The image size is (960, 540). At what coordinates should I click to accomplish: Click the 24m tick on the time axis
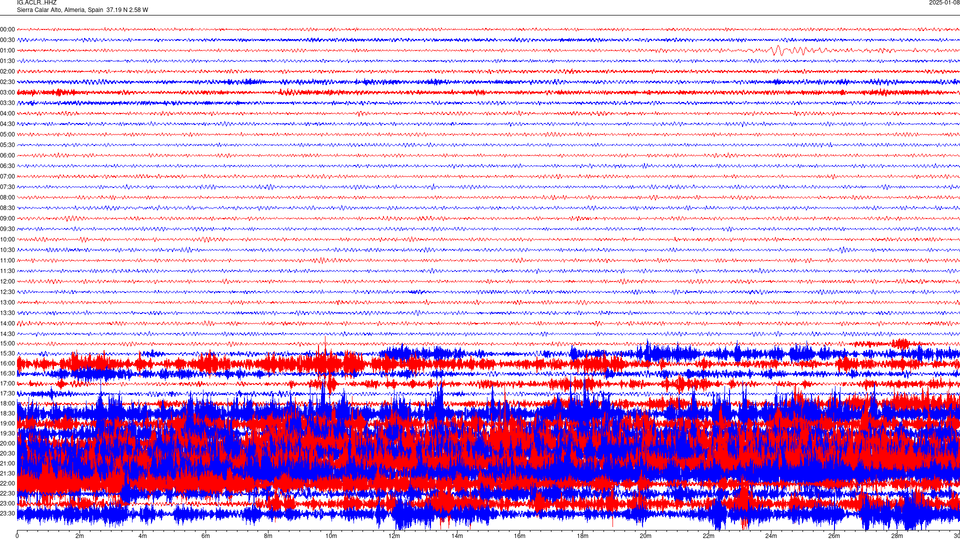point(771,536)
